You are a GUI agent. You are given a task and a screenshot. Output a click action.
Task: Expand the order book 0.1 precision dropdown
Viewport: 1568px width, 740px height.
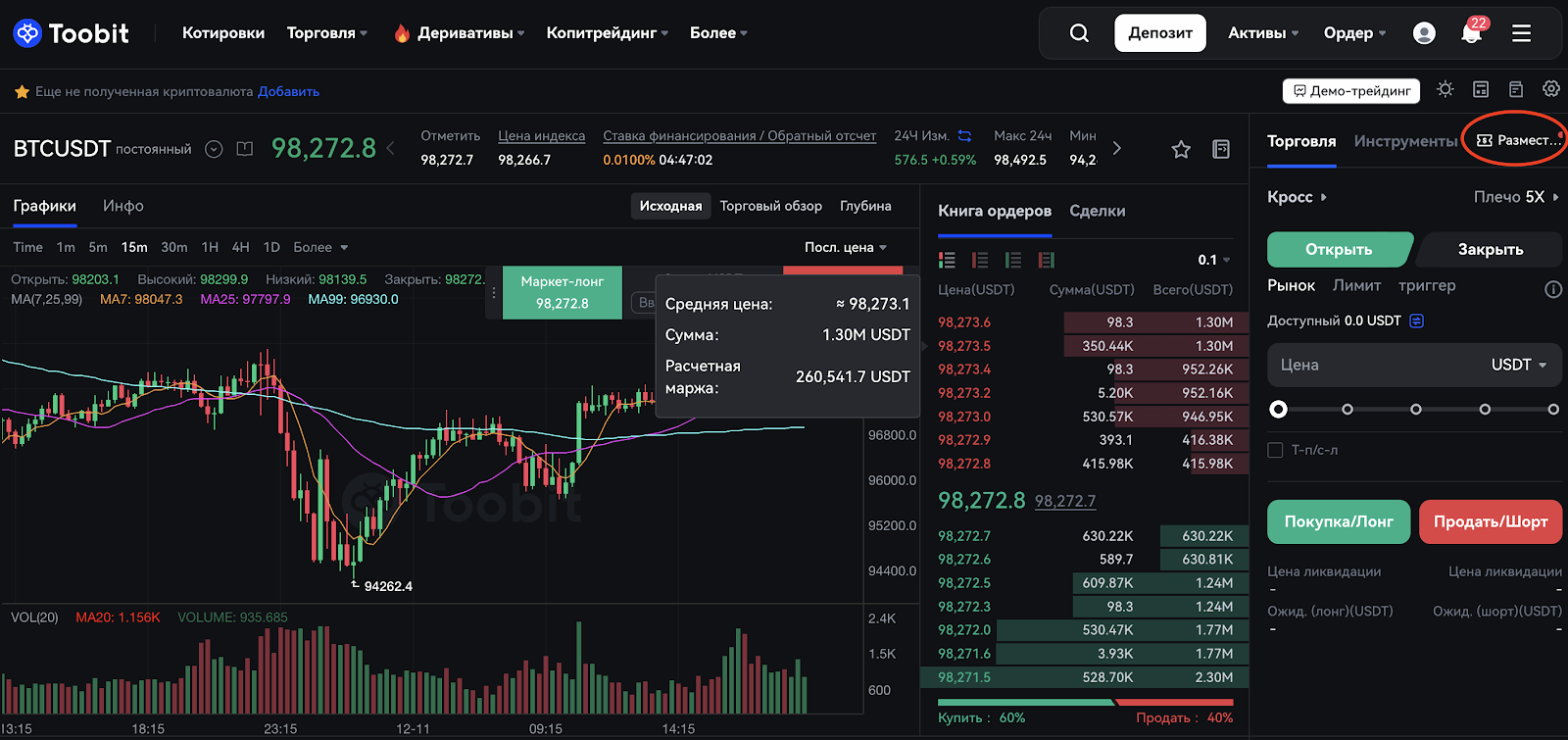coord(1213,260)
